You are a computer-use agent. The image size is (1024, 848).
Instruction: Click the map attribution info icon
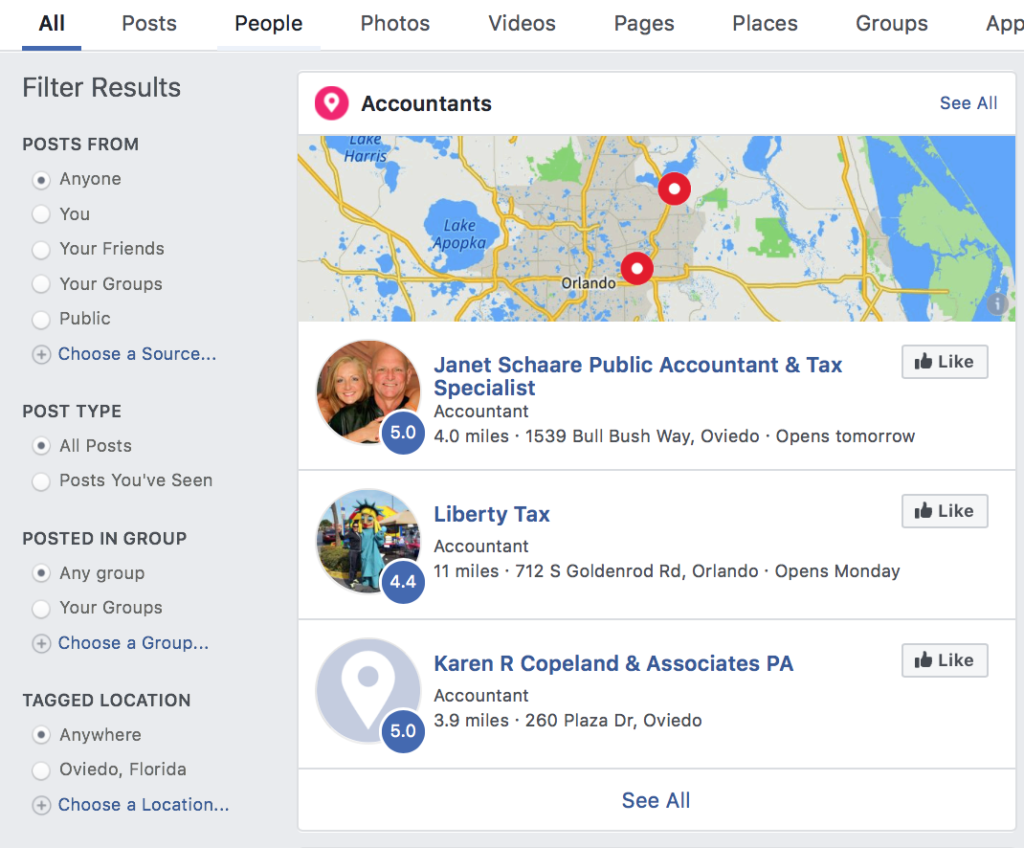point(998,304)
